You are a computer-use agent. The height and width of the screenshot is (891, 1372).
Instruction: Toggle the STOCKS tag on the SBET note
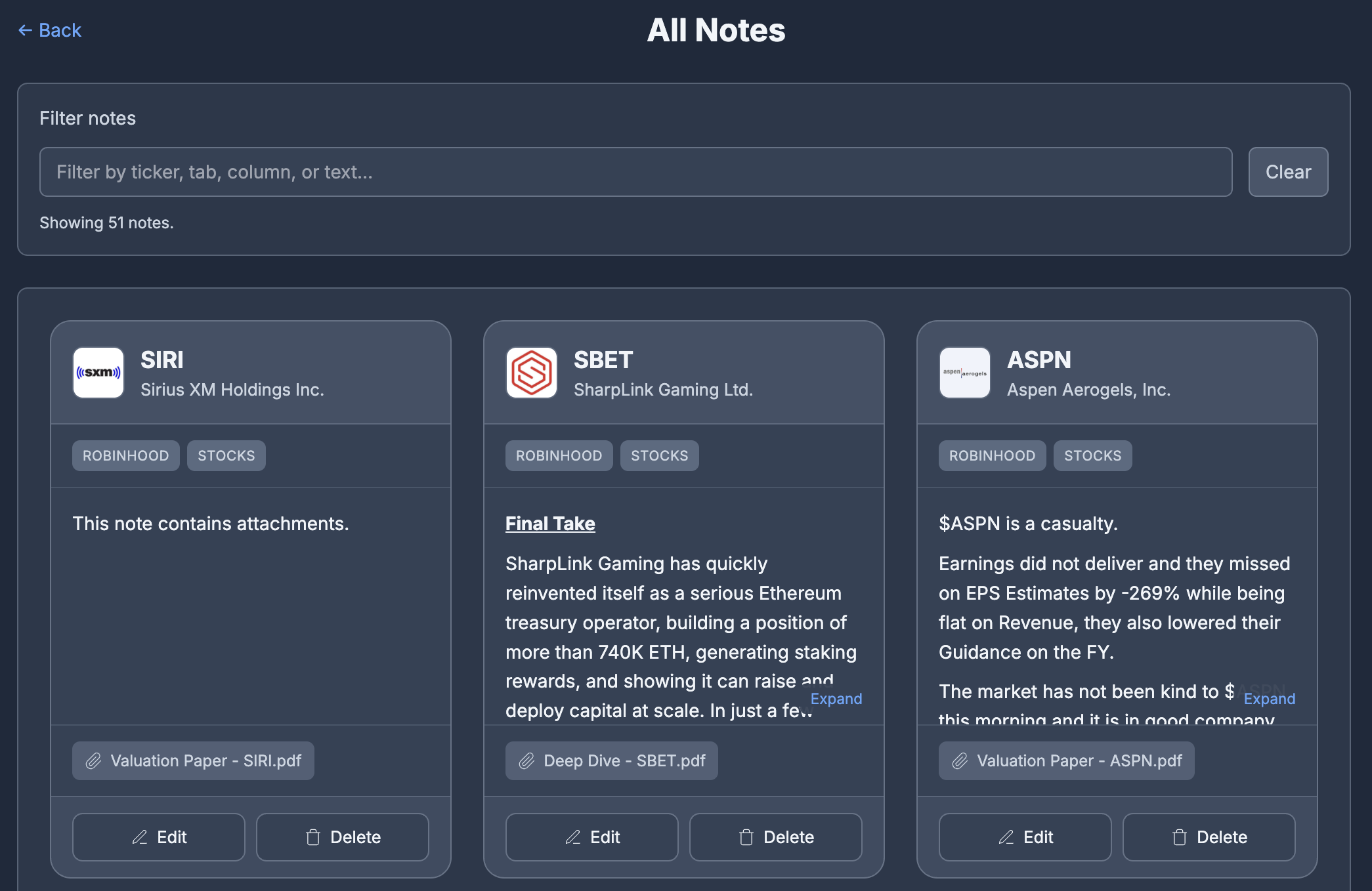pos(659,455)
